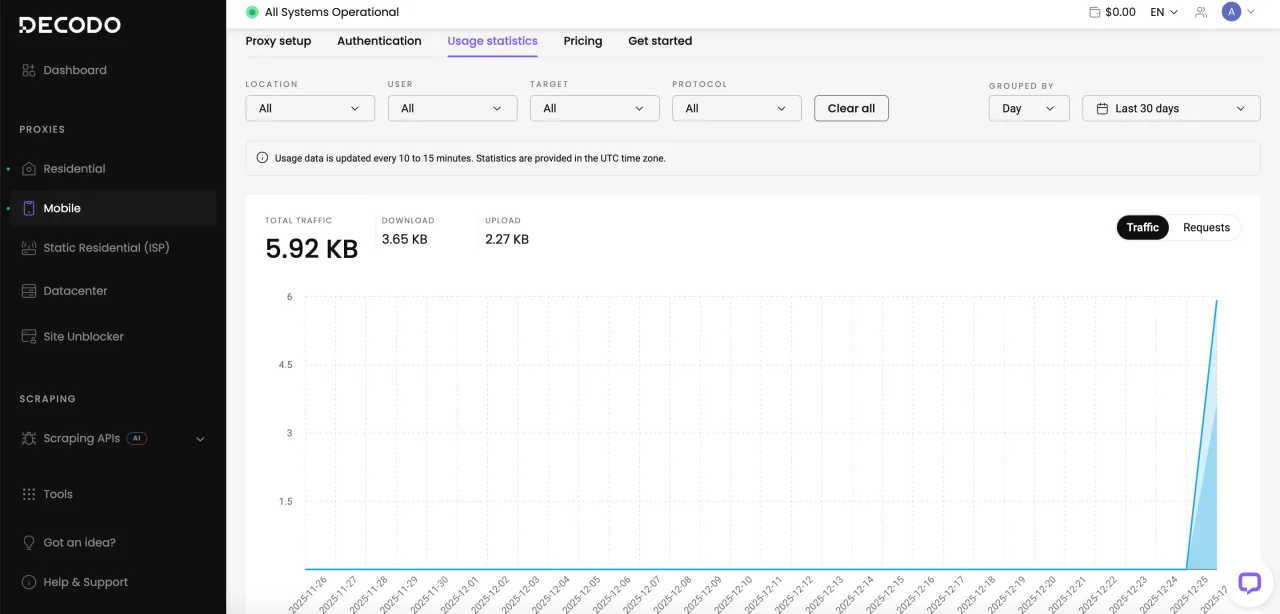Open the Pricing tab
The width and height of the screenshot is (1280, 614).
(582, 41)
